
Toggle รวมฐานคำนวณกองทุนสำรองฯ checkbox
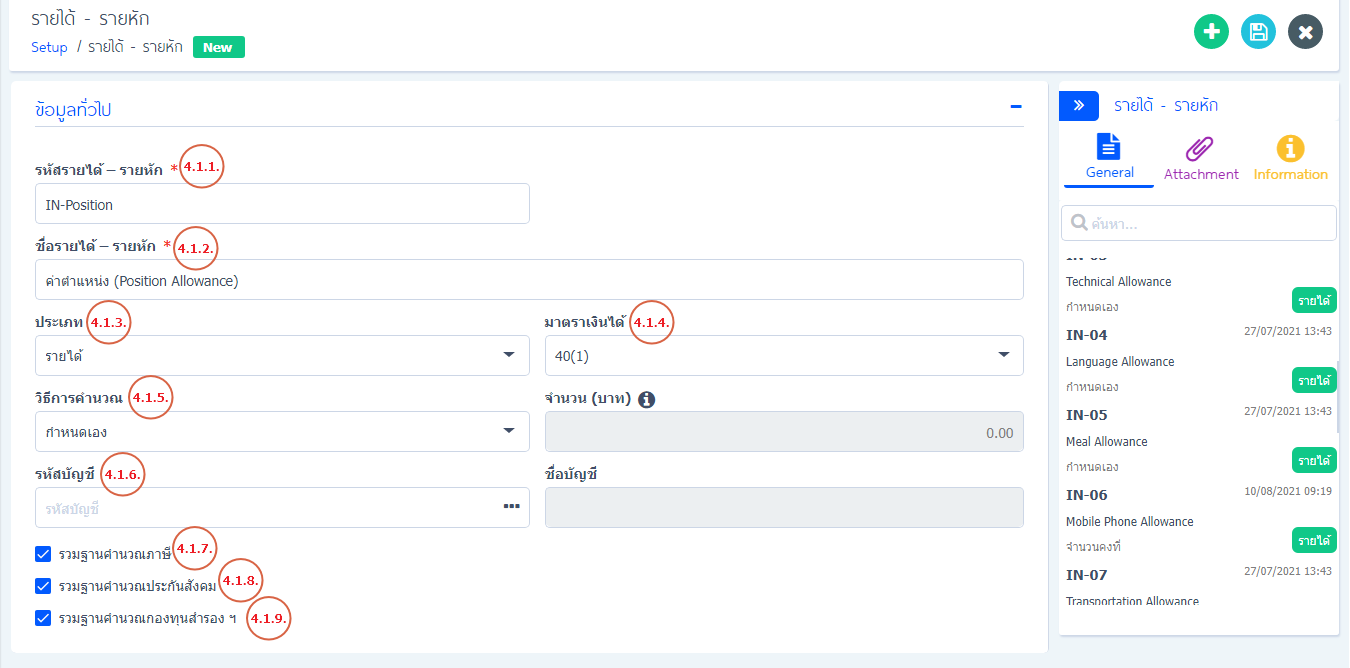(43, 618)
